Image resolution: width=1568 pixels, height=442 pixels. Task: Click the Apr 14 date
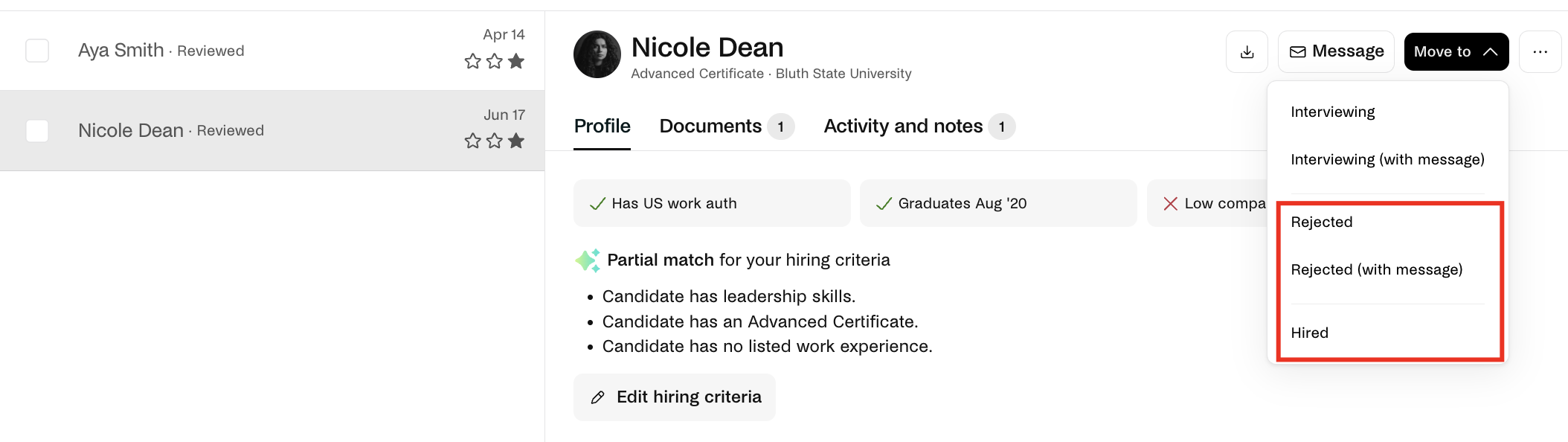pyautogui.click(x=504, y=34)
